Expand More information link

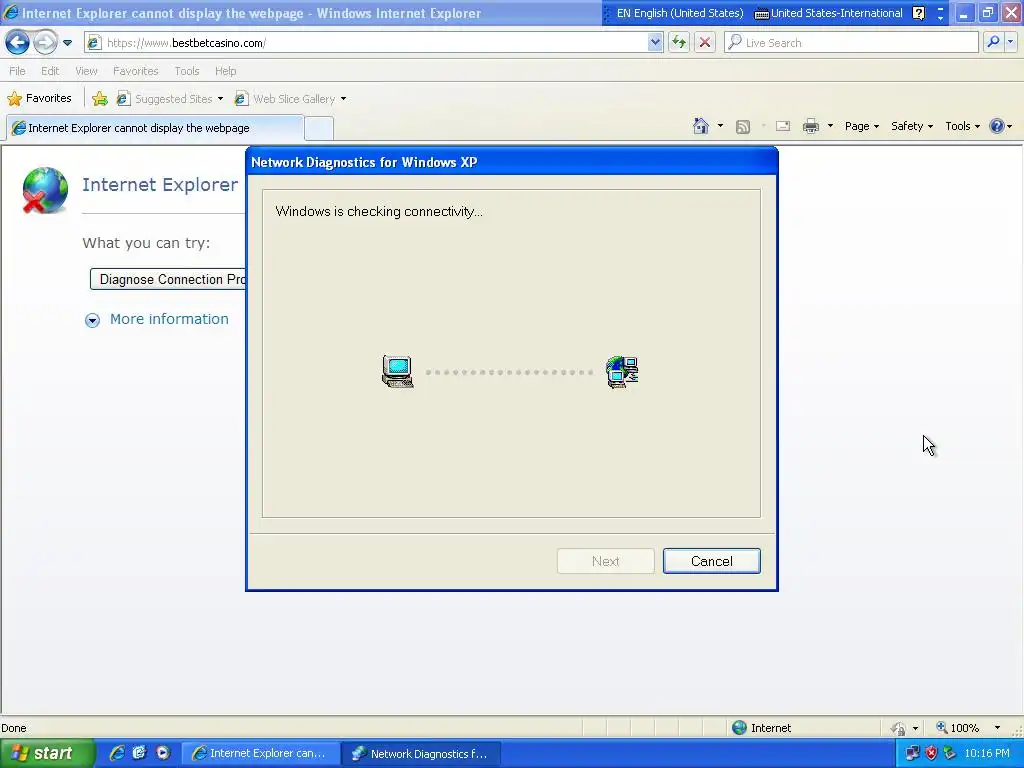[x=169, y=319]
